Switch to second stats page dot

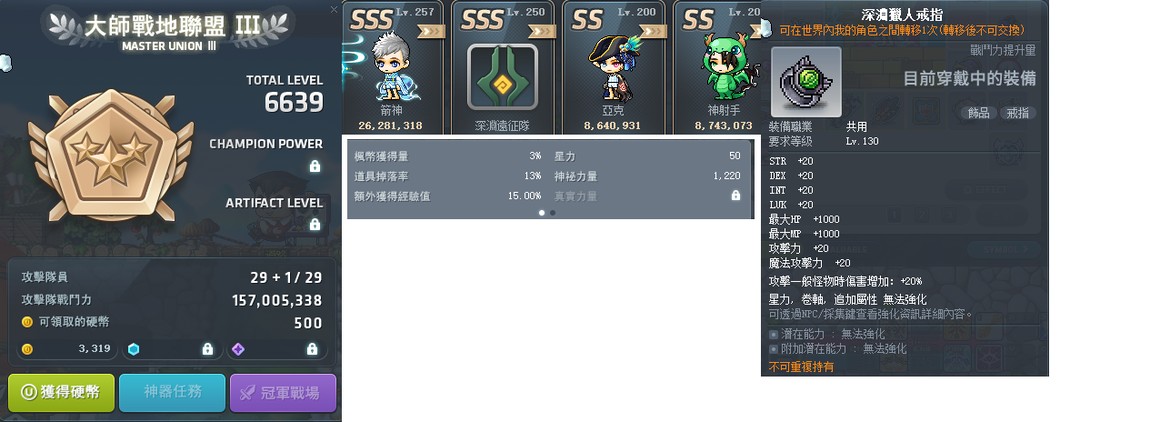553,213
